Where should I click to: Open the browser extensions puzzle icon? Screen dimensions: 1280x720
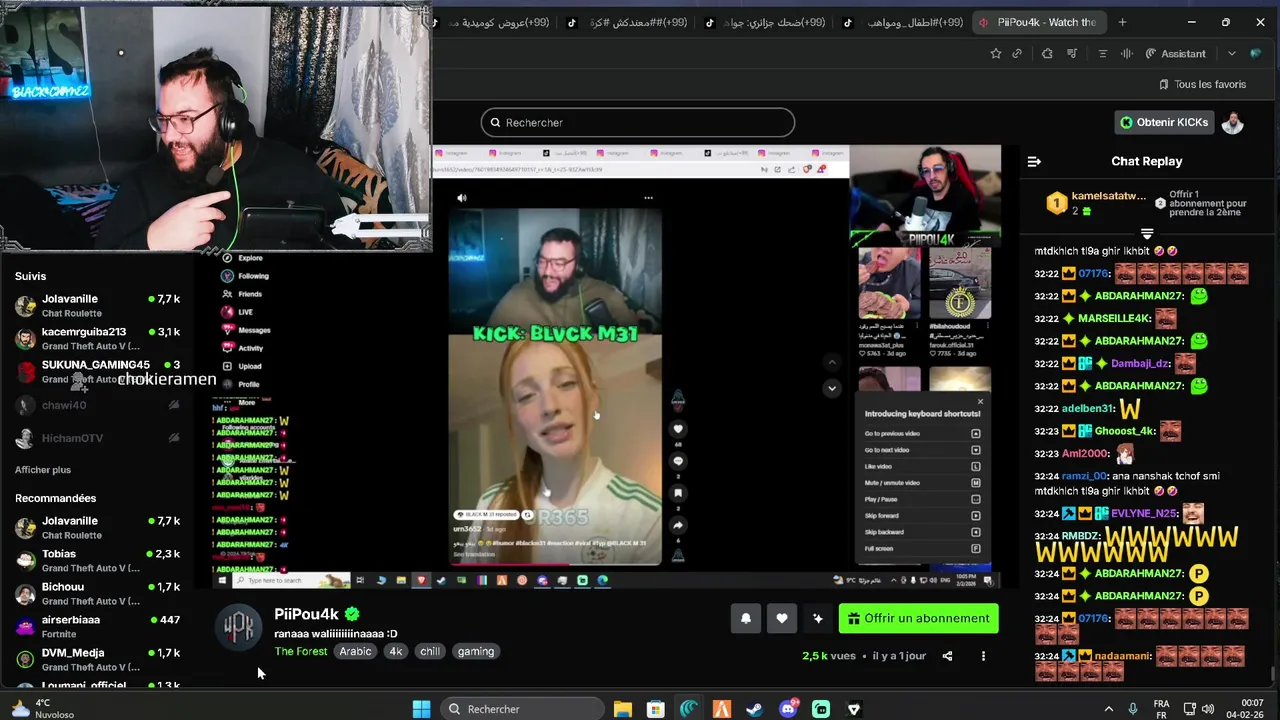tap(1047, 53)
